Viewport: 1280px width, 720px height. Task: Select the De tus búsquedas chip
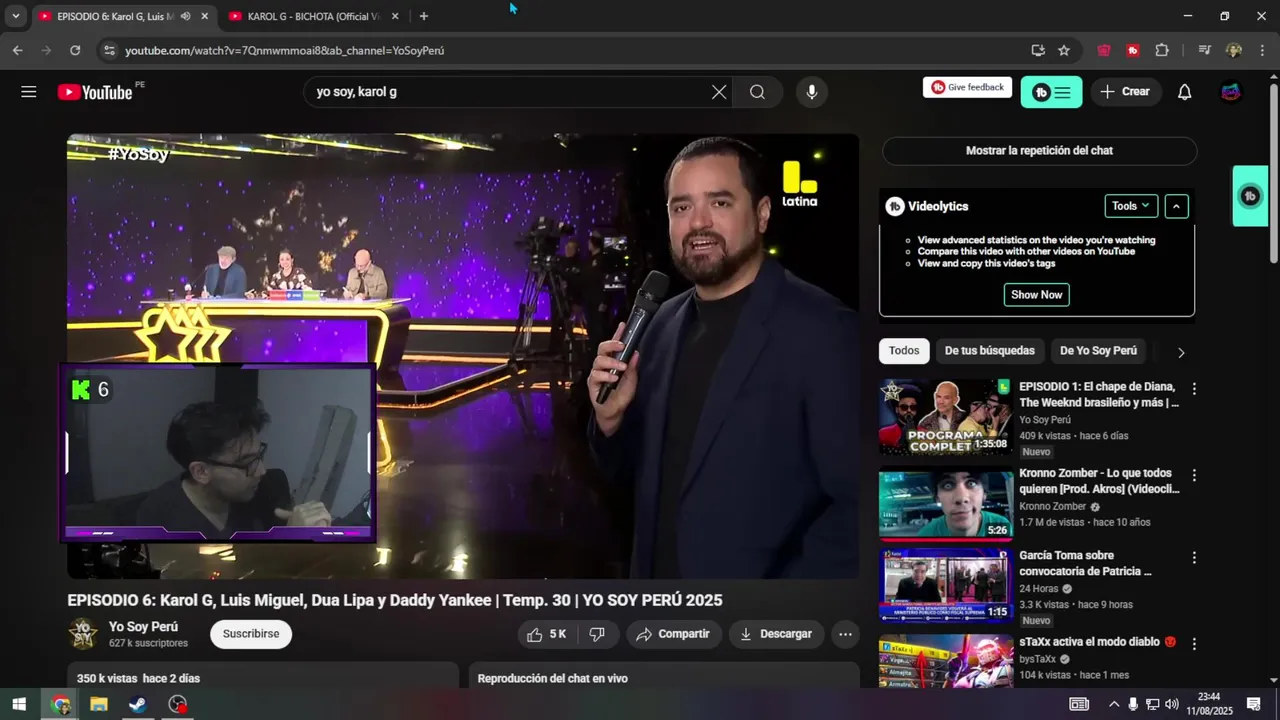(x=990, y=351)
